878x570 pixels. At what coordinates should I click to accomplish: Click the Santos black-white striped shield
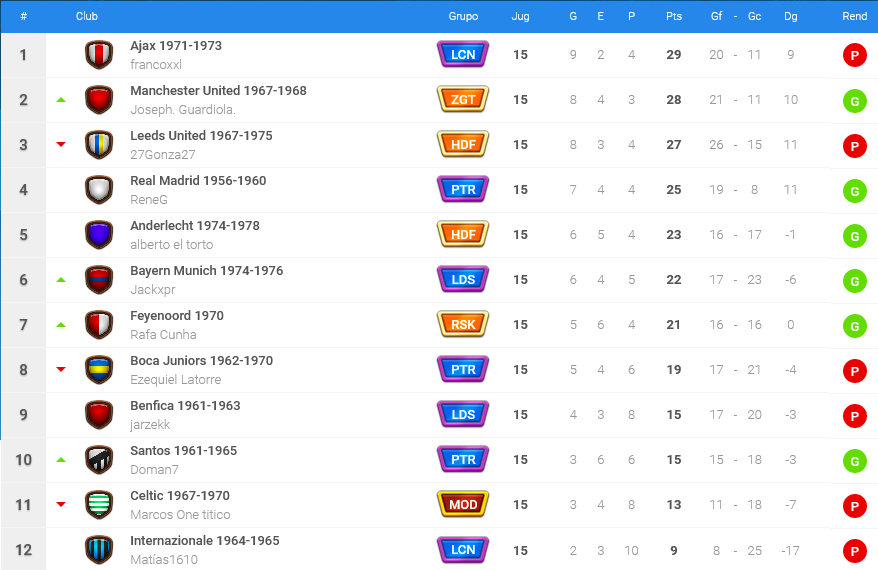99,460
